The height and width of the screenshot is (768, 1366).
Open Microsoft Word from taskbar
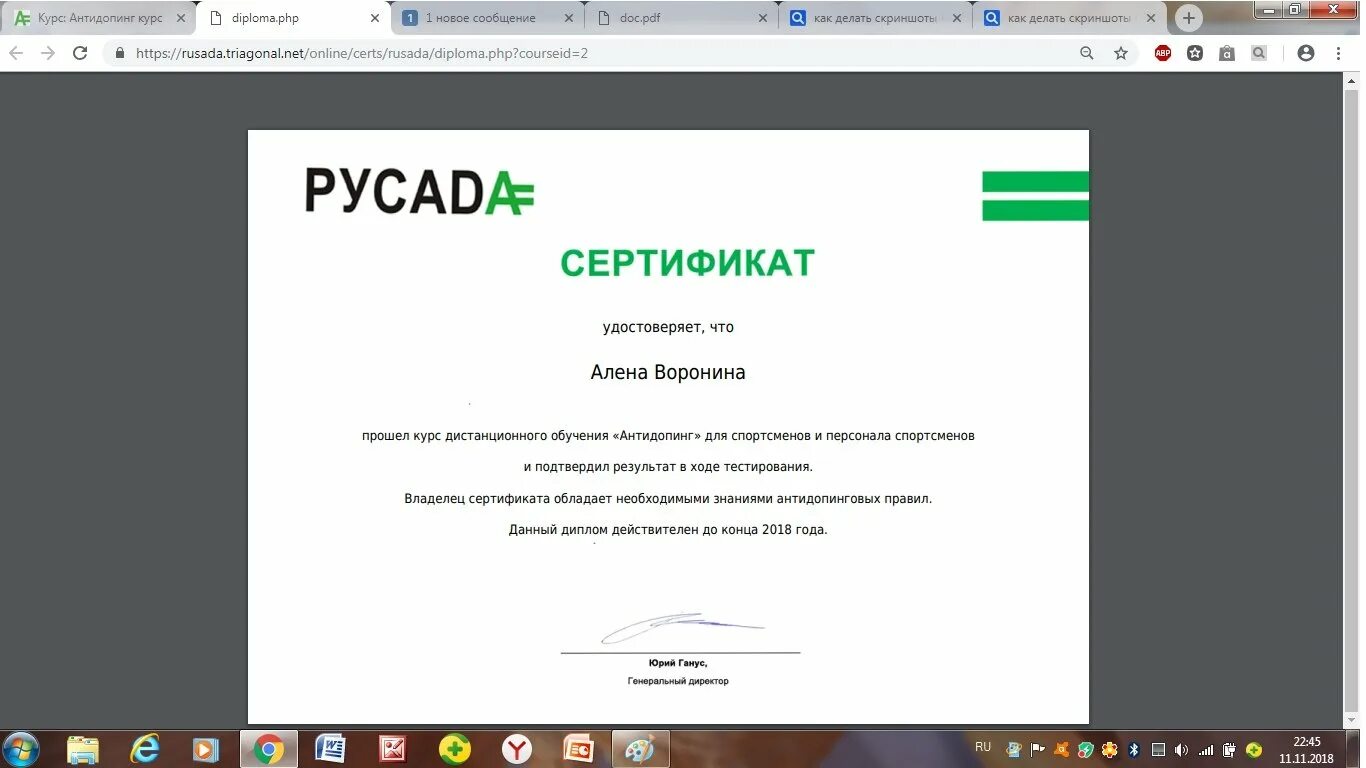pyautogui.click(x=330, y=749)
